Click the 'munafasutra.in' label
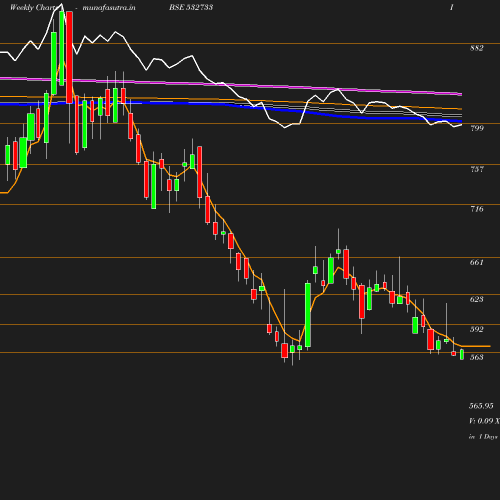 pos(109,8)
